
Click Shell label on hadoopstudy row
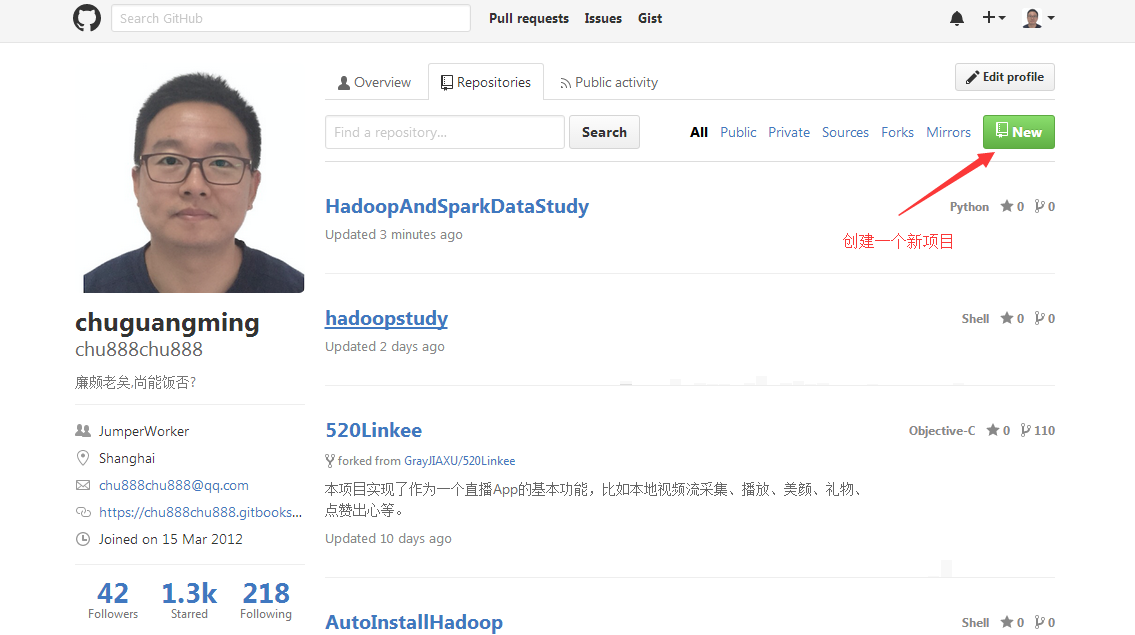point(975,319)
